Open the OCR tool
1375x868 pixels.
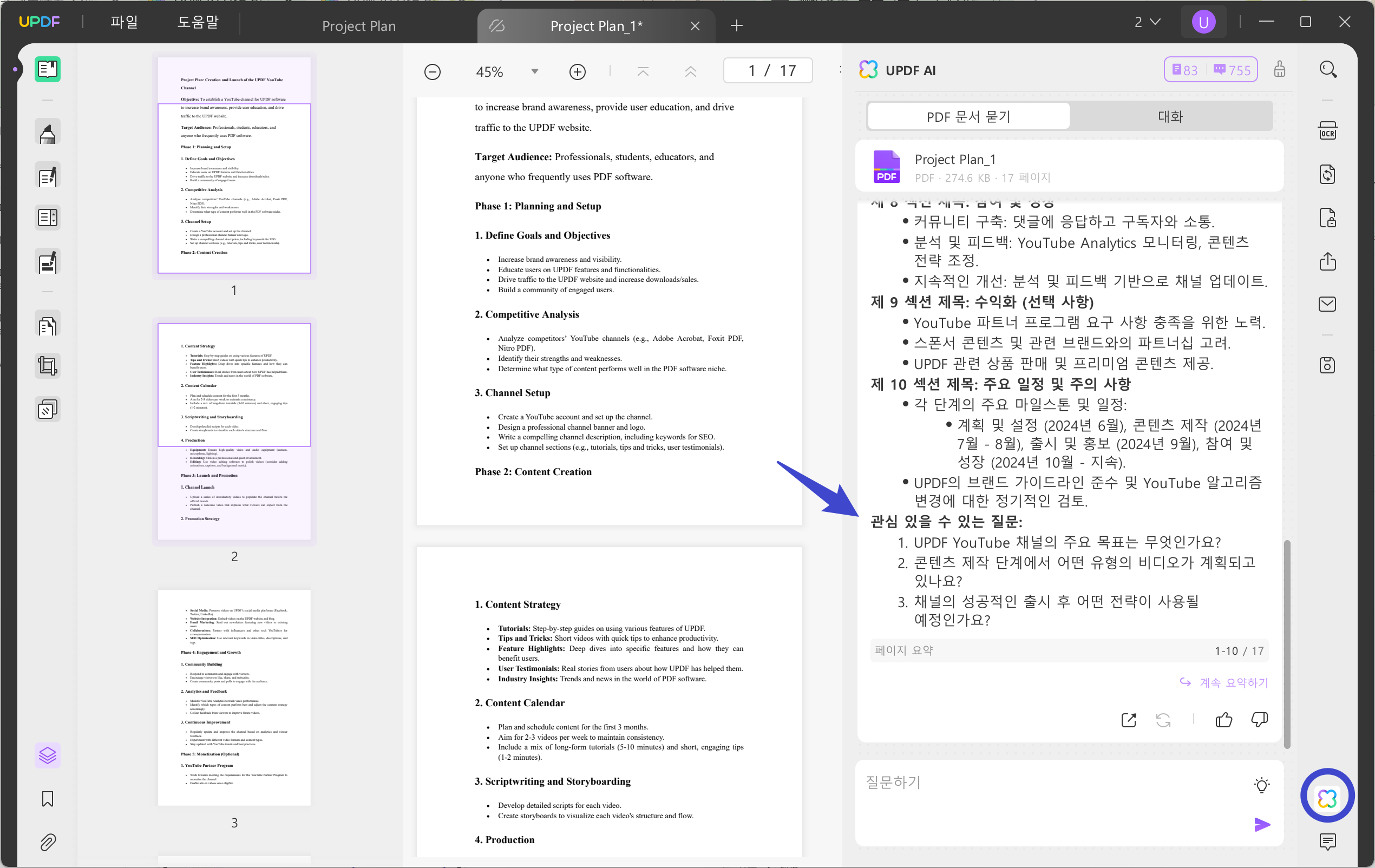pos(1327,130)
